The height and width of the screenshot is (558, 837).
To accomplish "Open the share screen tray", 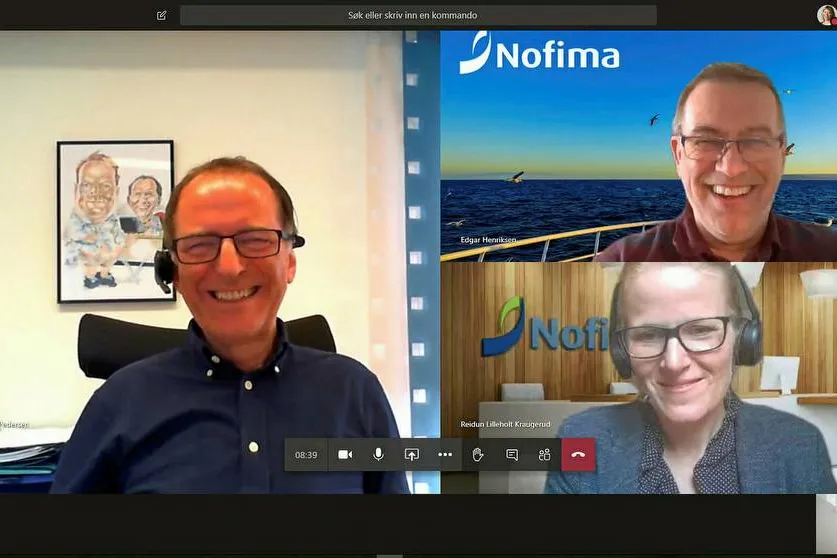I will pyautogui.click(x=411, y=455).
